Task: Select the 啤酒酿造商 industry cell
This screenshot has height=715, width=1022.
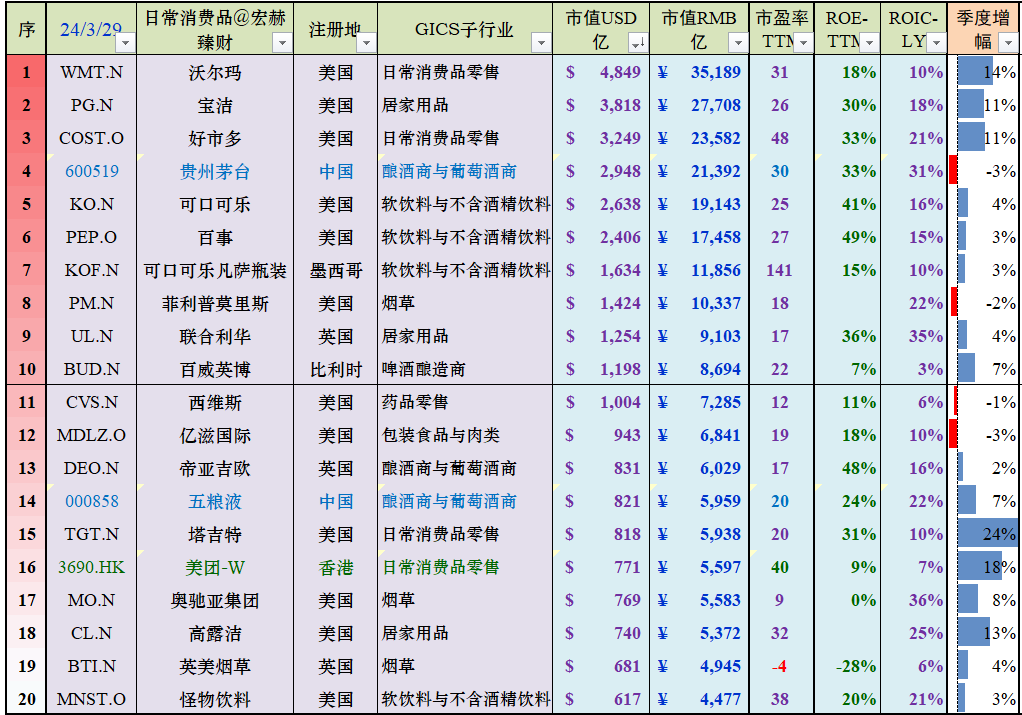Action: click(x=465, y=370)
